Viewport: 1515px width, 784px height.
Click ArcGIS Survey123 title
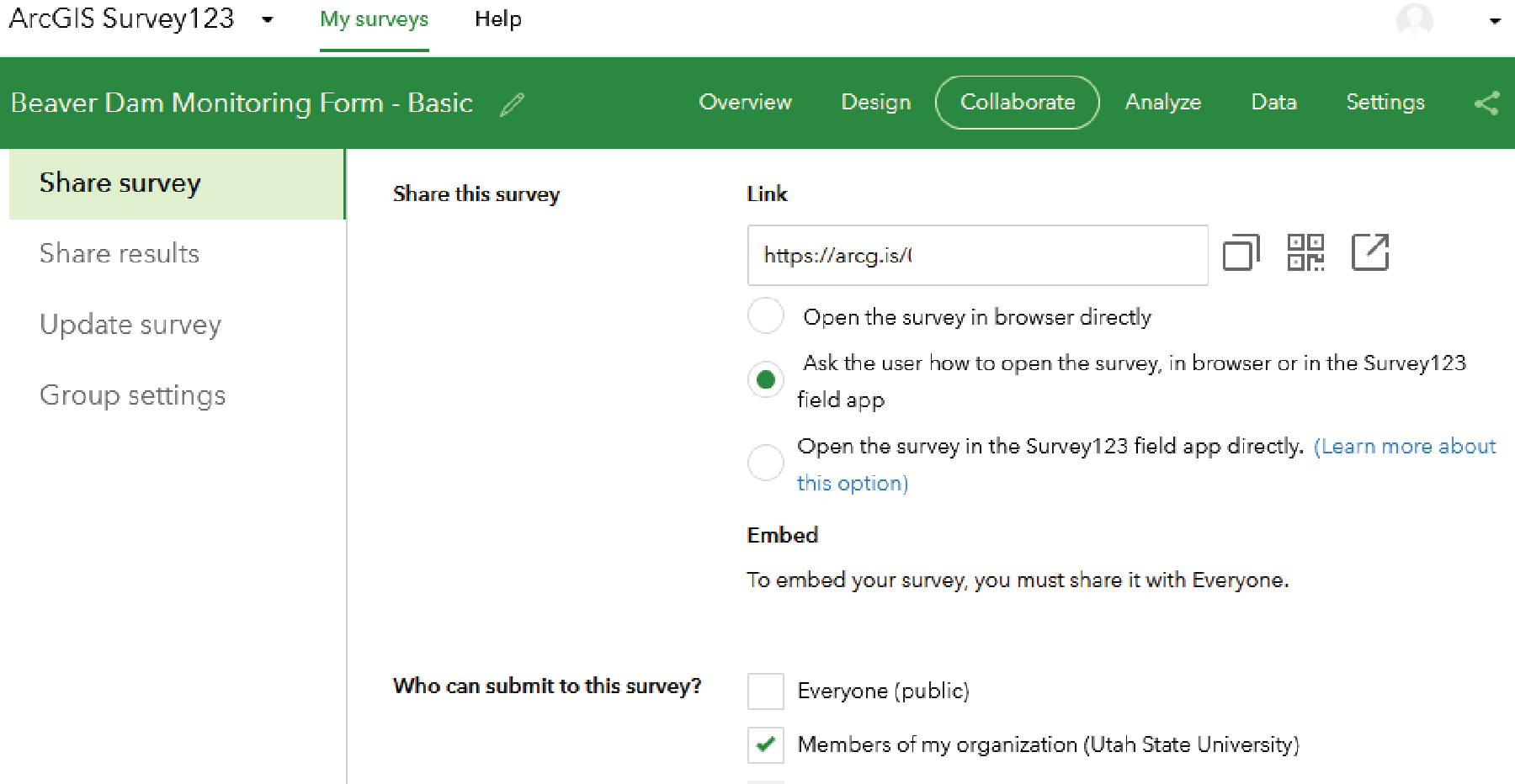pyautogui.click(x=121, y=19)
